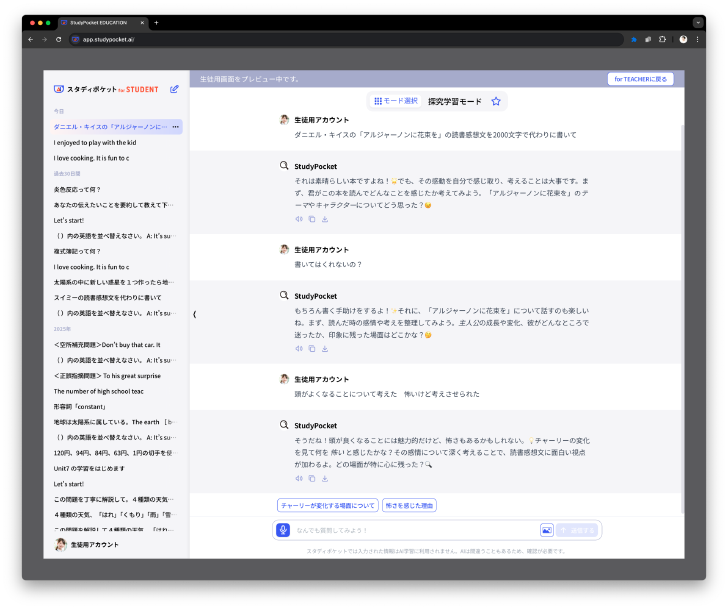Play audio for the それは素晴らしい本 reply
This screenshot has width=728, height=609.
click(299, 219)
